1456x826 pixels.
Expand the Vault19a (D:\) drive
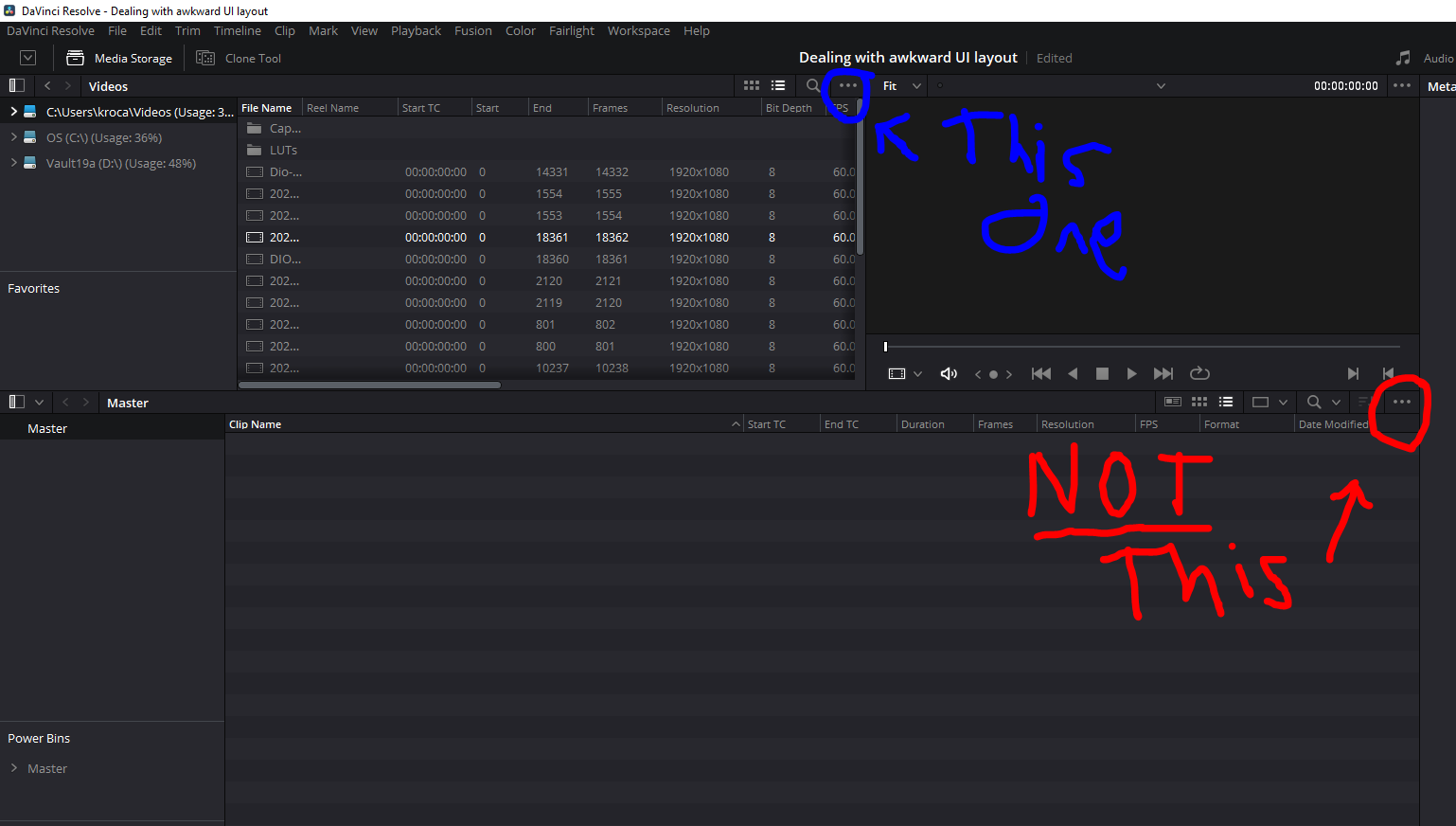coord(14,163)
